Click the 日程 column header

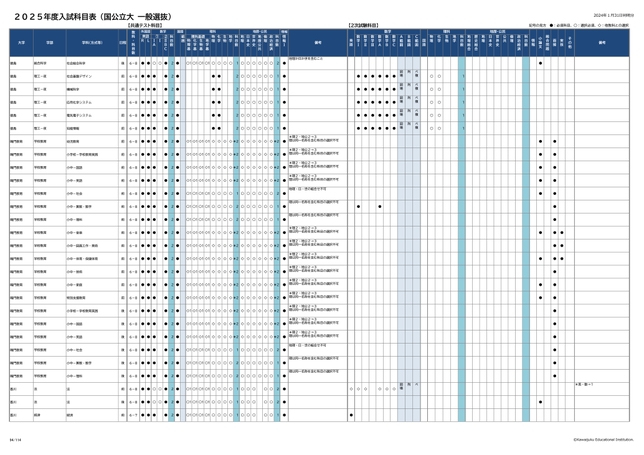tap(122, 43)
